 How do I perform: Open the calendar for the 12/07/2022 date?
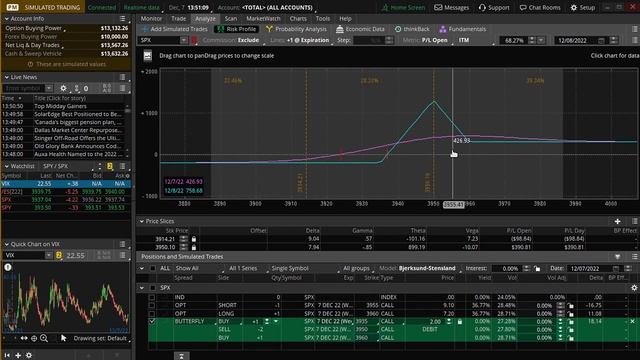[616, 268]
